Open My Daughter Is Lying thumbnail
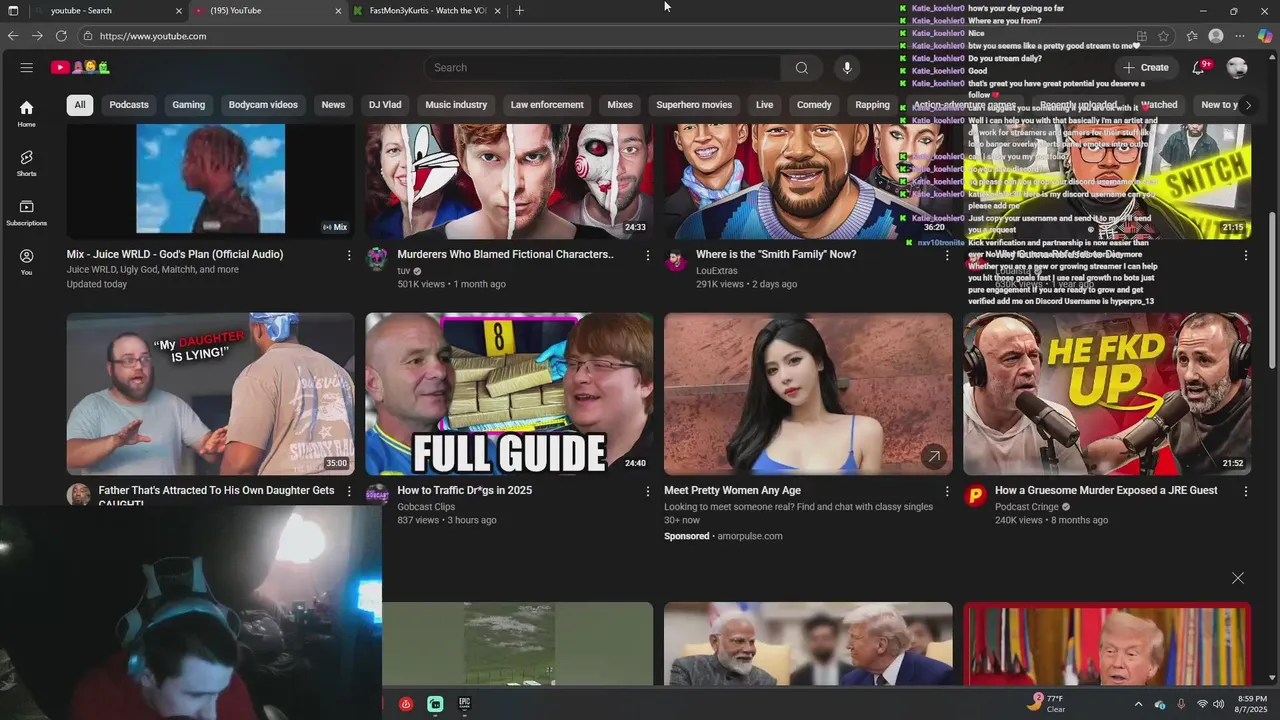This screenshot has height=720, width=1280. (x=210, y=394)
